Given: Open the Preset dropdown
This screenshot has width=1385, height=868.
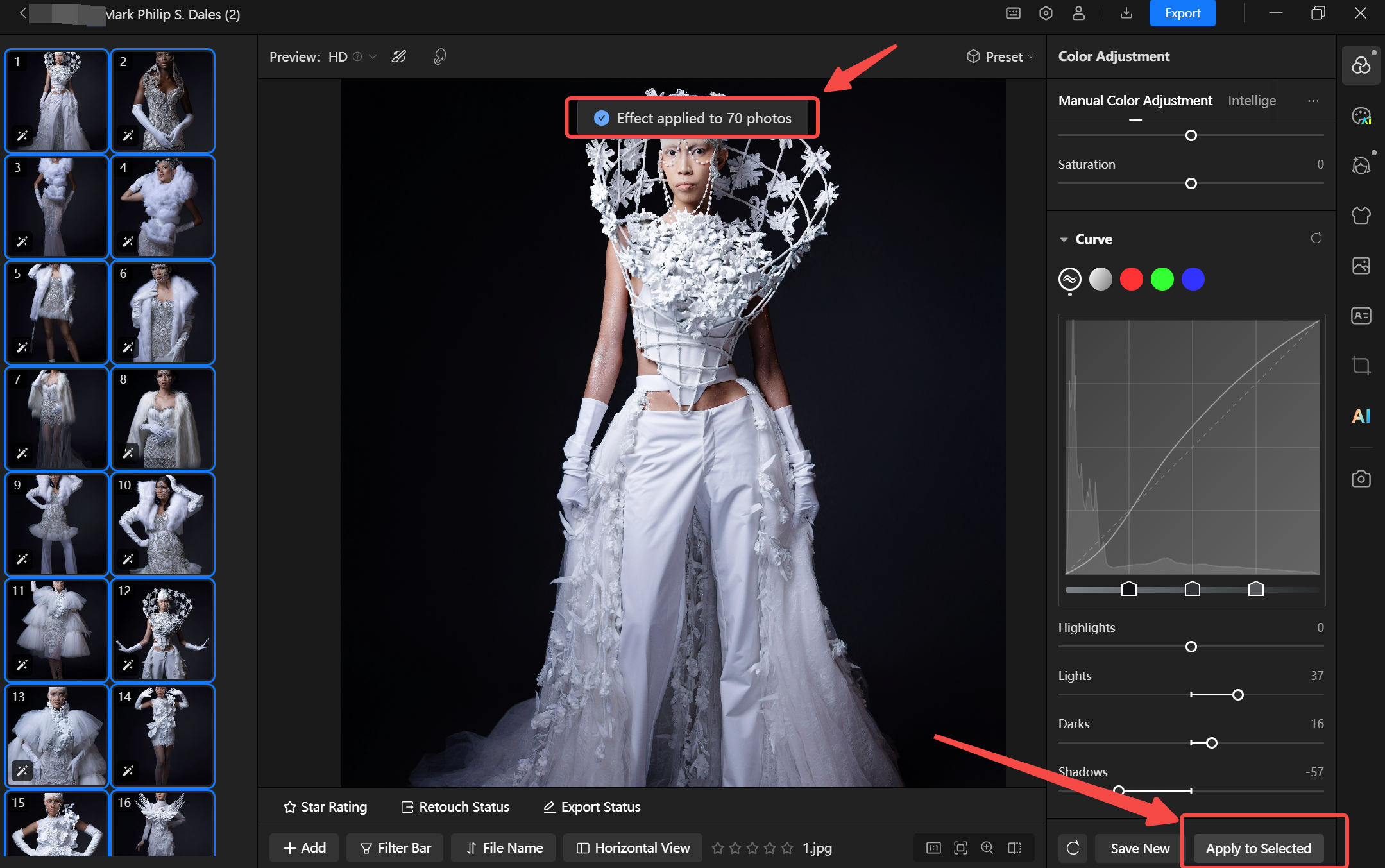Looking at the screenshot, I should (x=1001, y=57).
